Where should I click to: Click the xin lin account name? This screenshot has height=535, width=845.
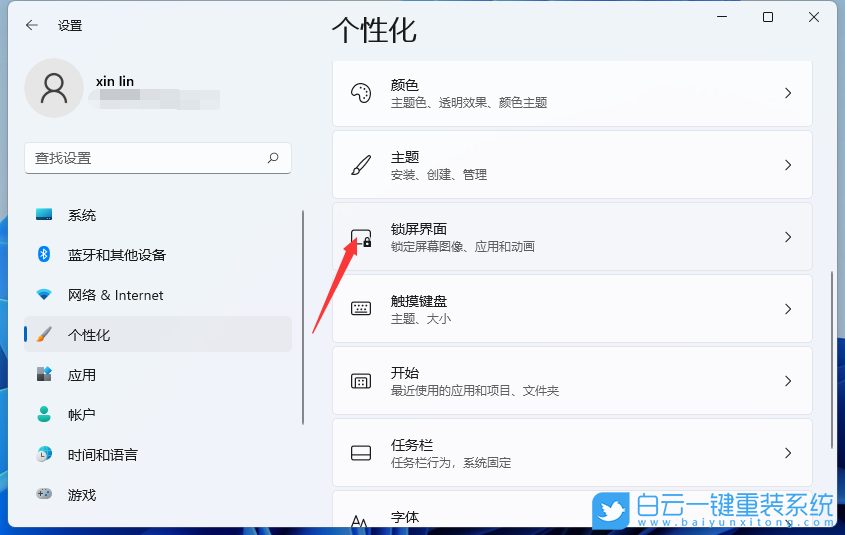(115, 81)
